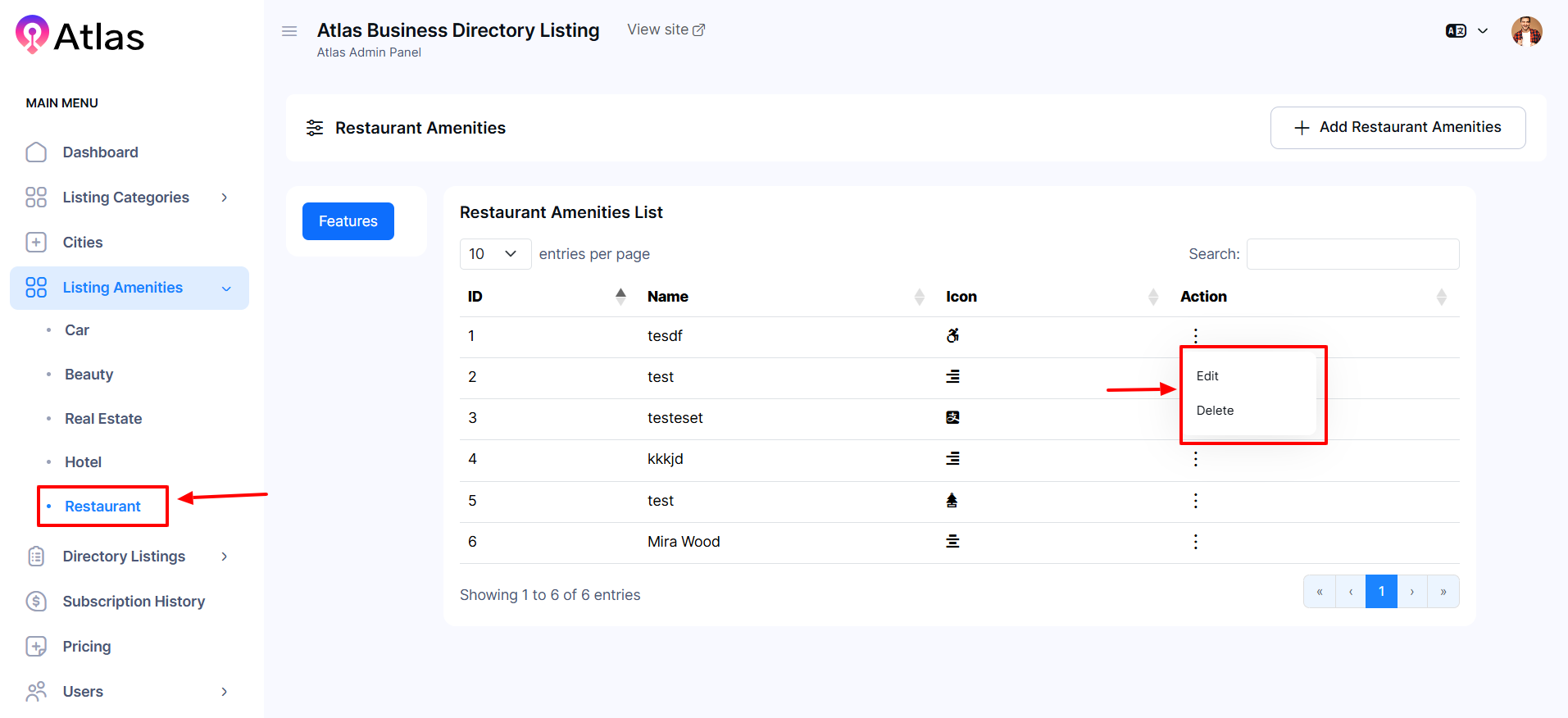Open the entries per page dropdown
1568x718 pixels.
click(495, 254)
